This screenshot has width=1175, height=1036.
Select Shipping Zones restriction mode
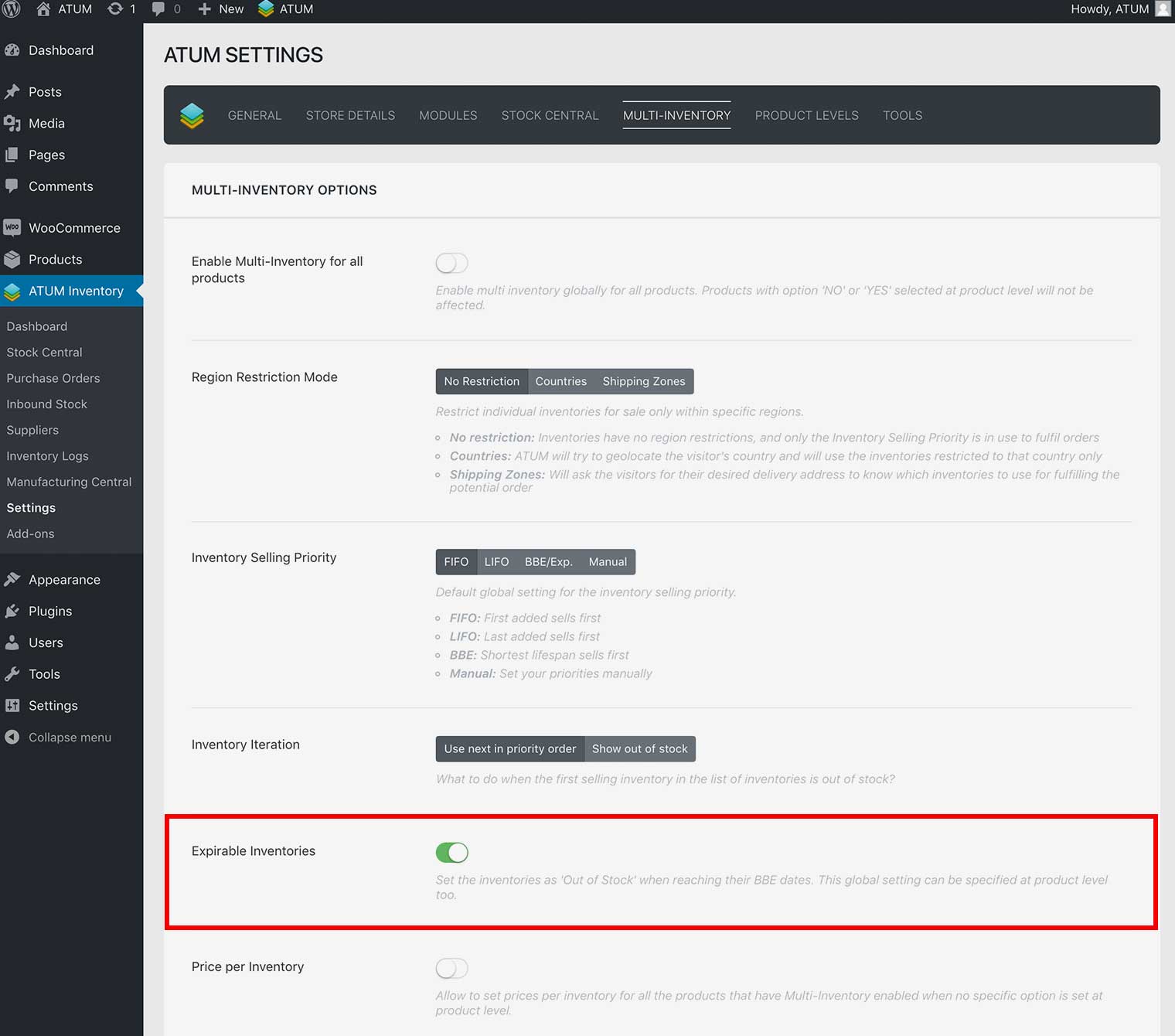pos(643,382)
